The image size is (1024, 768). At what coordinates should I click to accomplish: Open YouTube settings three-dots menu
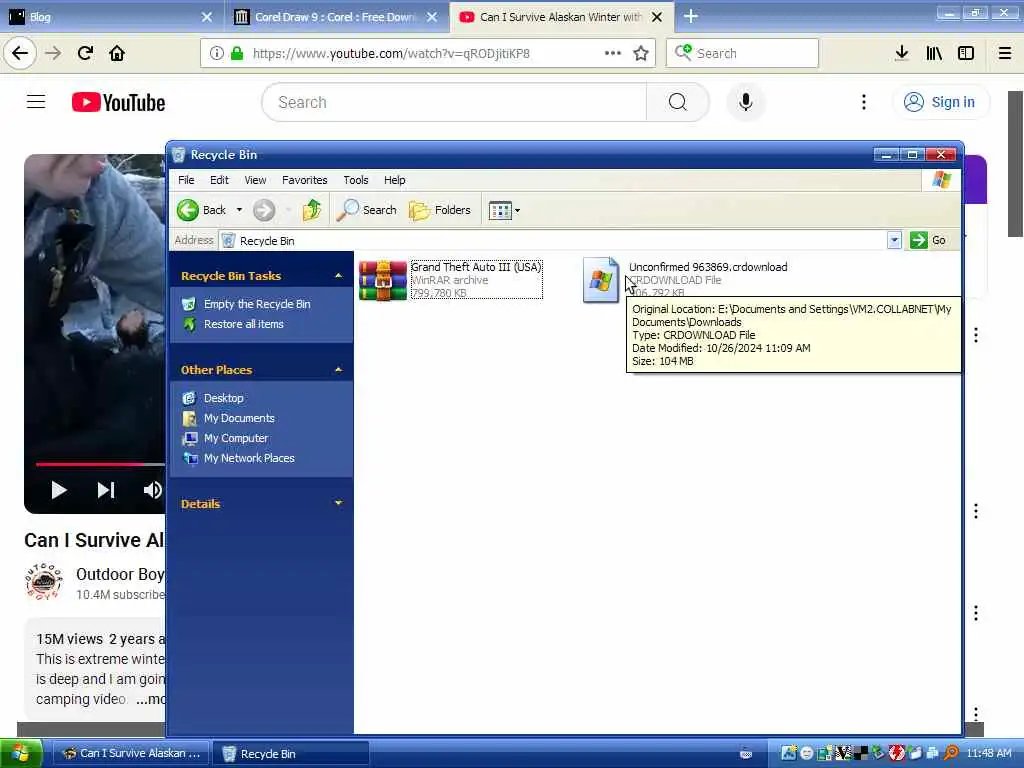coord(864,103)
